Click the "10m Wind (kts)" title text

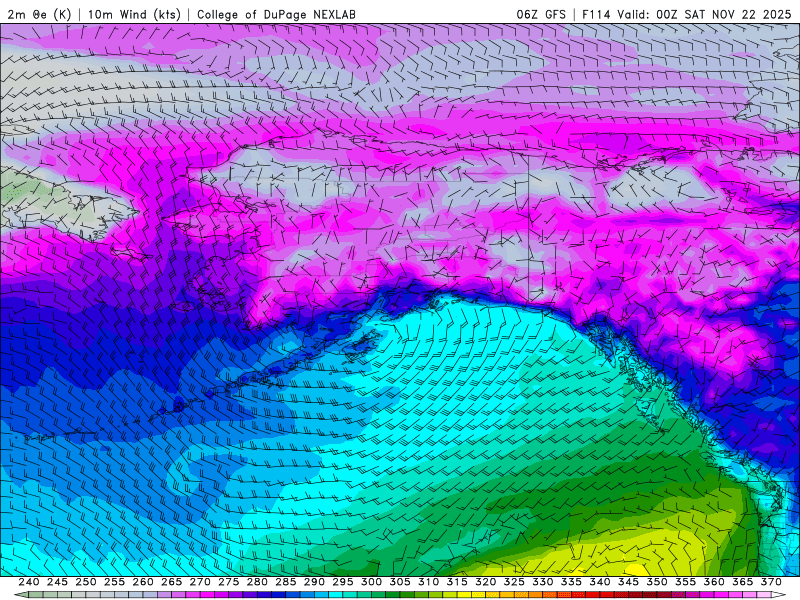(x=134, y=14)
